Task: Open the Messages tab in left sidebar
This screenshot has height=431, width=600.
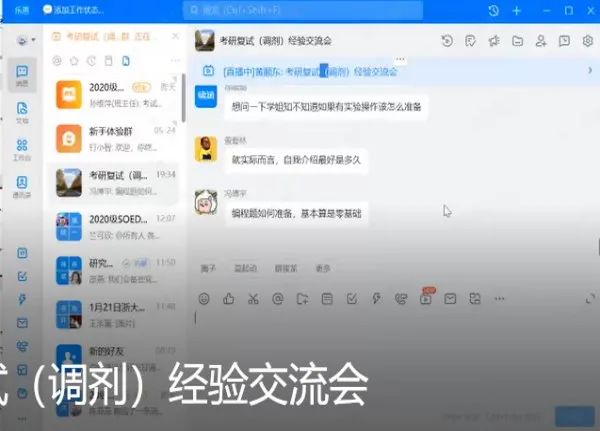Action: (x=22, y=76)
